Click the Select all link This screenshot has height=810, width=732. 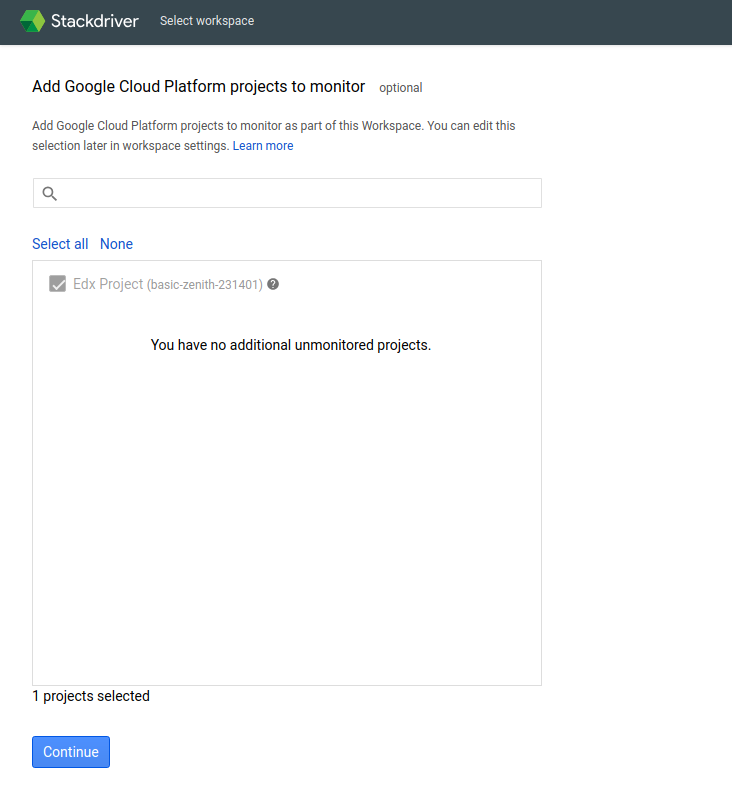[60, 244]
